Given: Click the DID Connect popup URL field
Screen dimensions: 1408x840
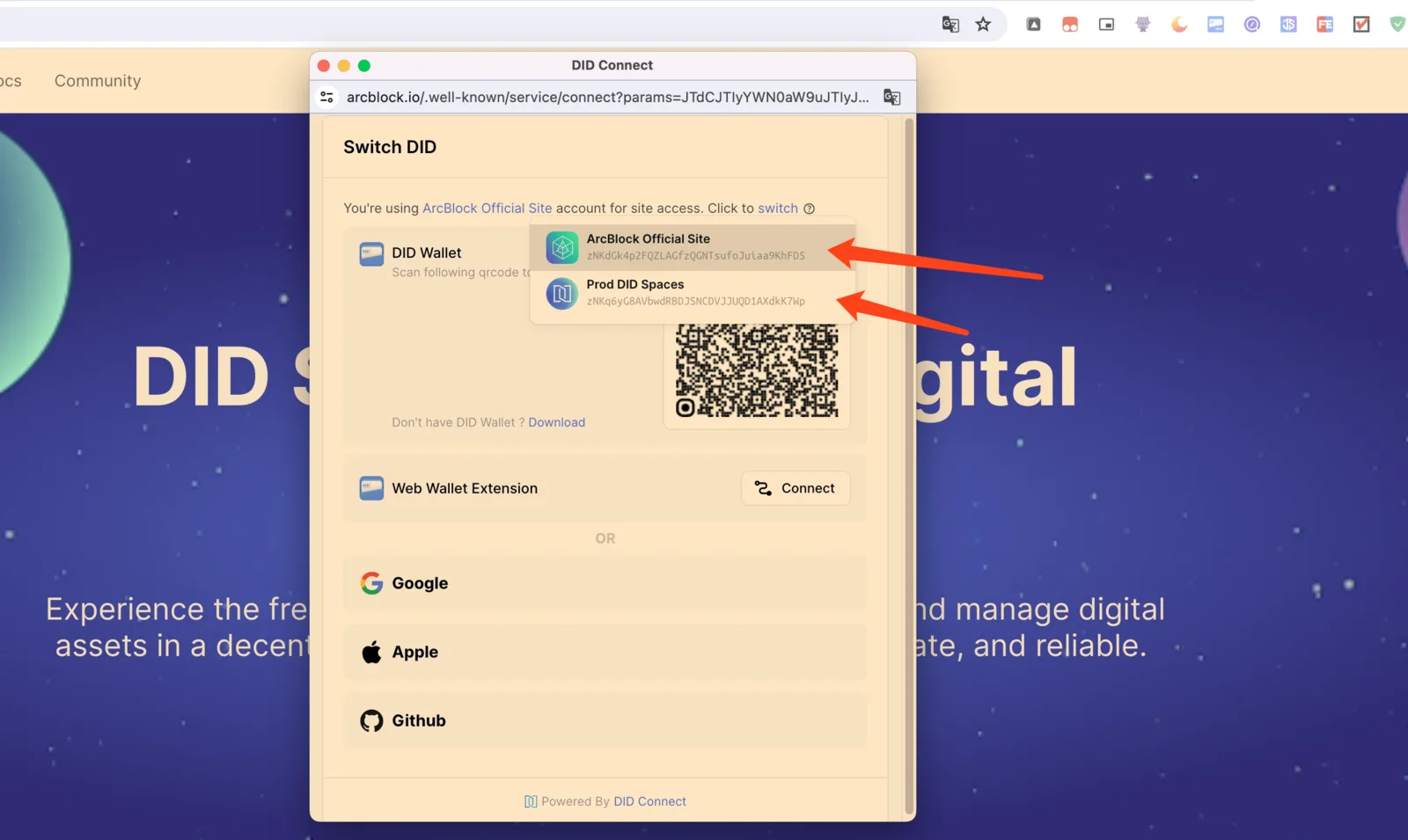Looking at the screenshot, I should pyautogui.click(x=608, y=97).
